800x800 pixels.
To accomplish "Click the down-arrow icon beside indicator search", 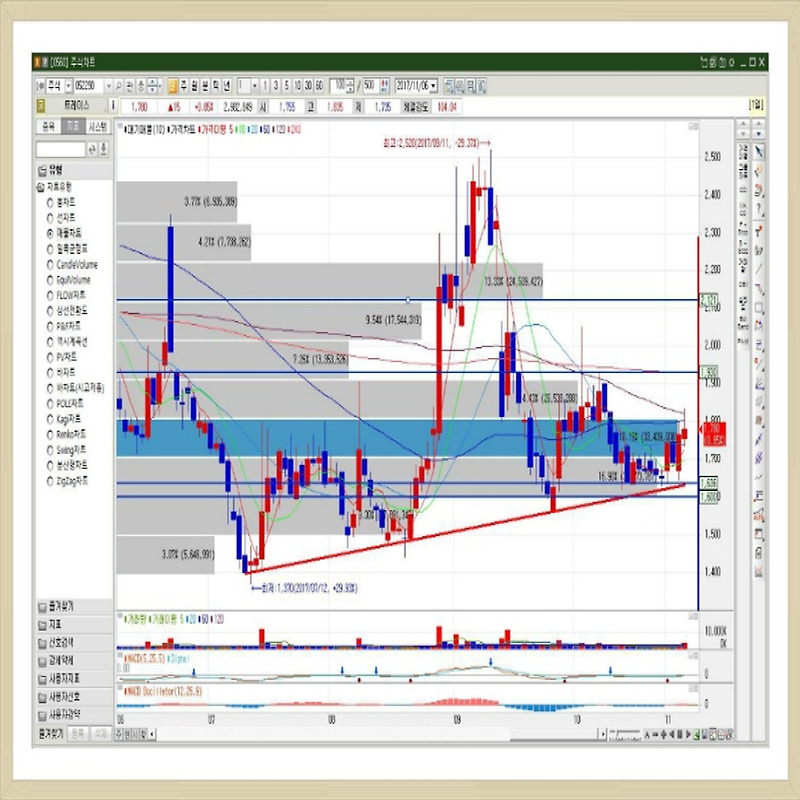I will tap(104, 149).
